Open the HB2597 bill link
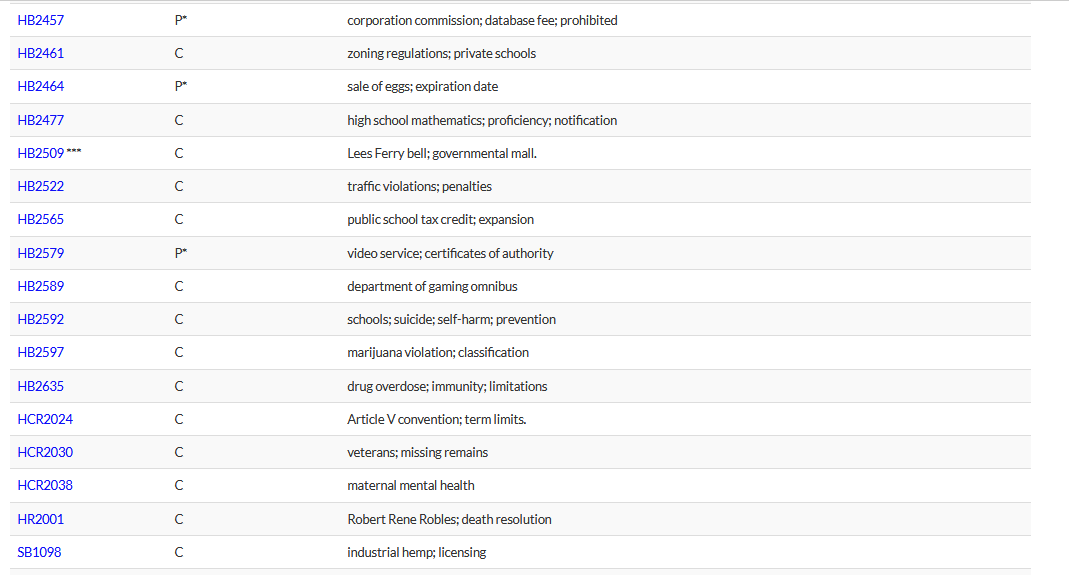 (x=40, y=353)
